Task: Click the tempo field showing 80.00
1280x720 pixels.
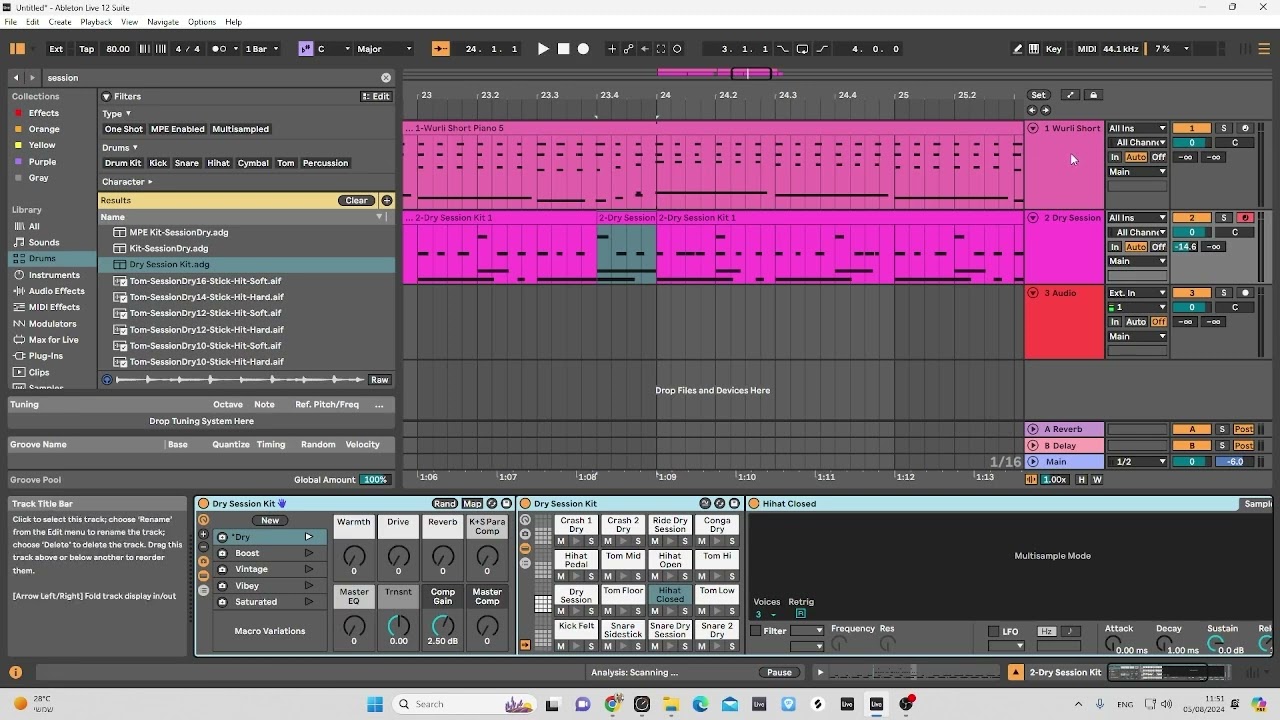Action: [118, 49]
